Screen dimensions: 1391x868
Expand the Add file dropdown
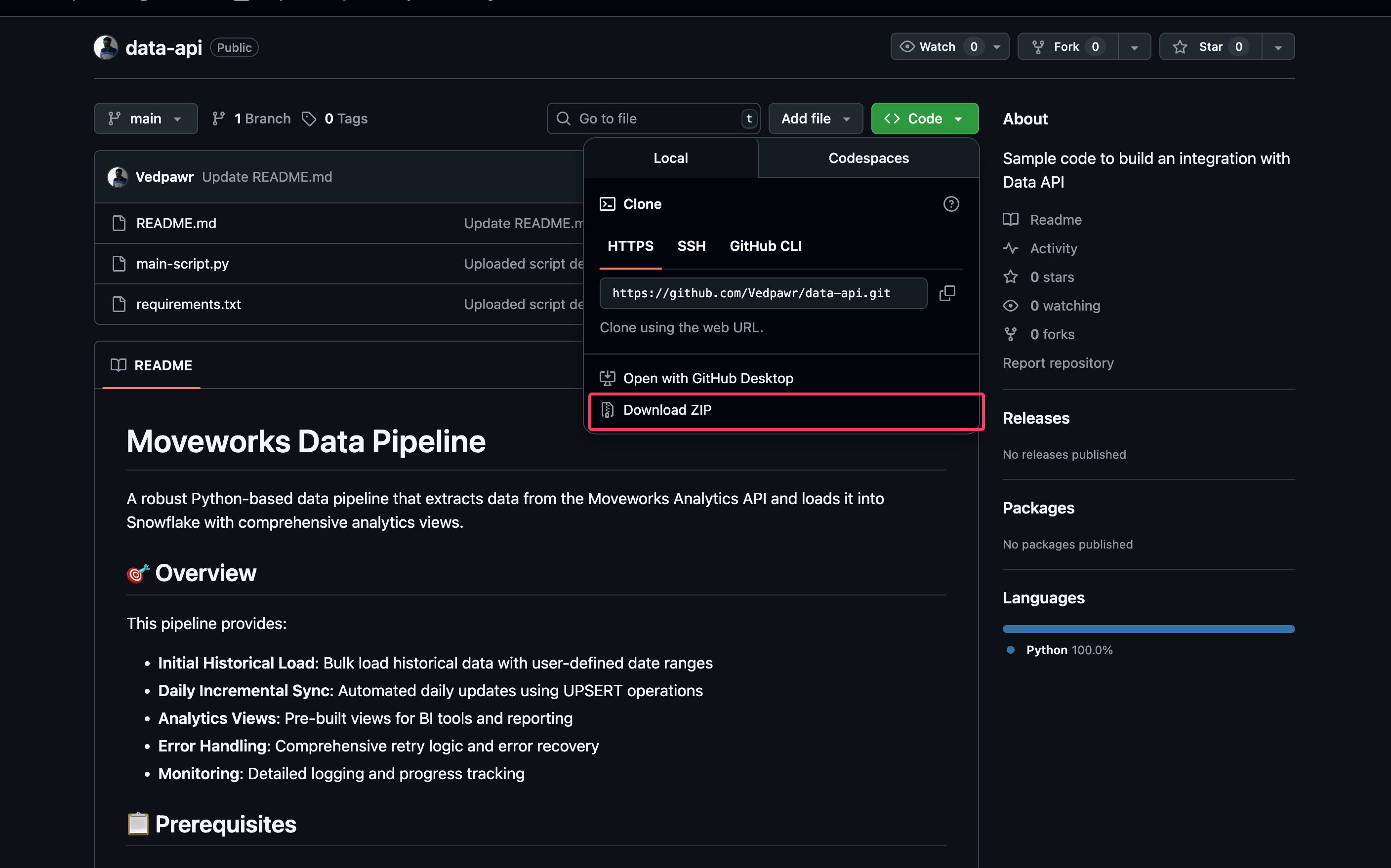816,119
